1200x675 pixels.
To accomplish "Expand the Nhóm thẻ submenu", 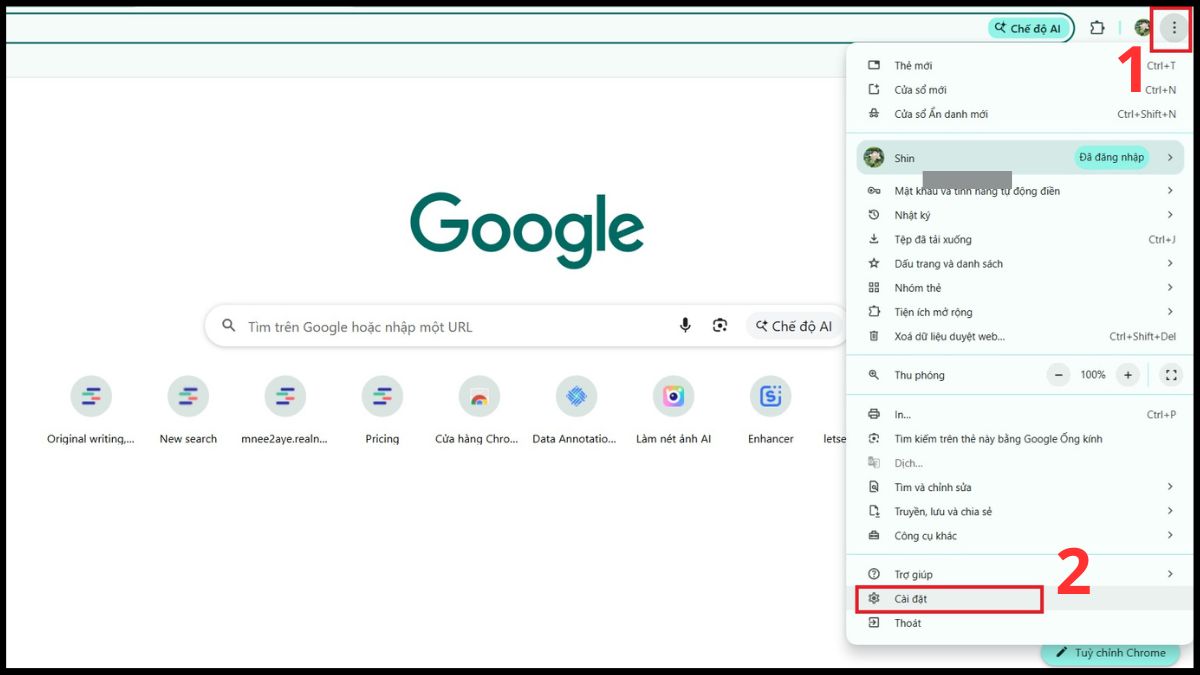I will 1021,288.
